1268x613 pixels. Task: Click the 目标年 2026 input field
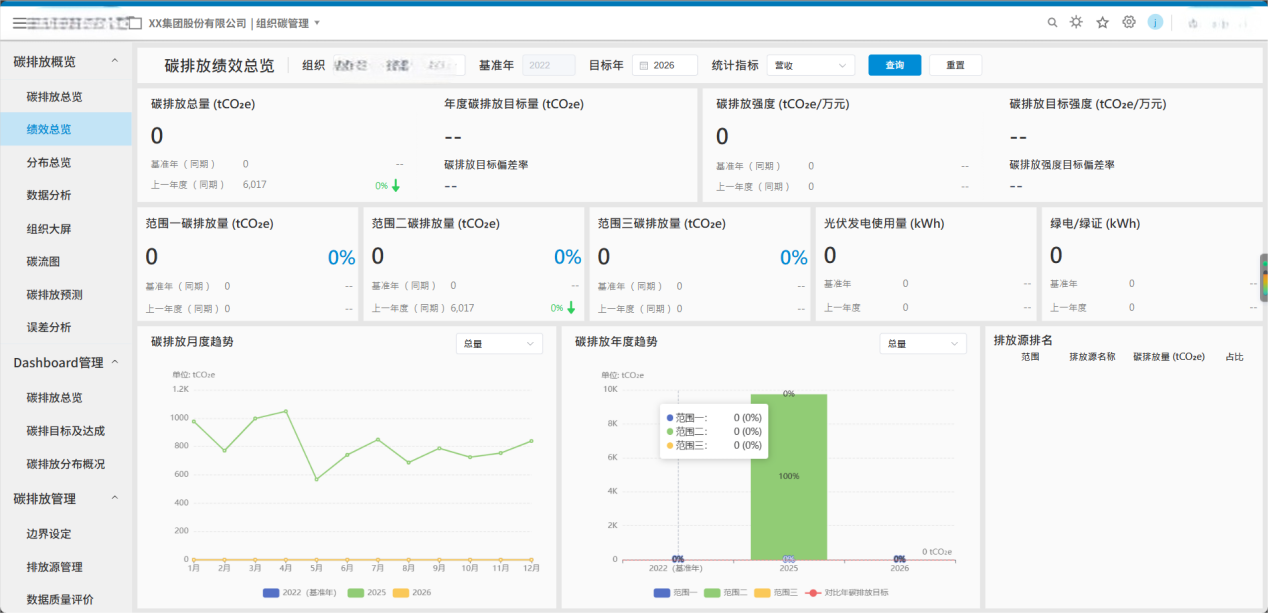[665, 65]
